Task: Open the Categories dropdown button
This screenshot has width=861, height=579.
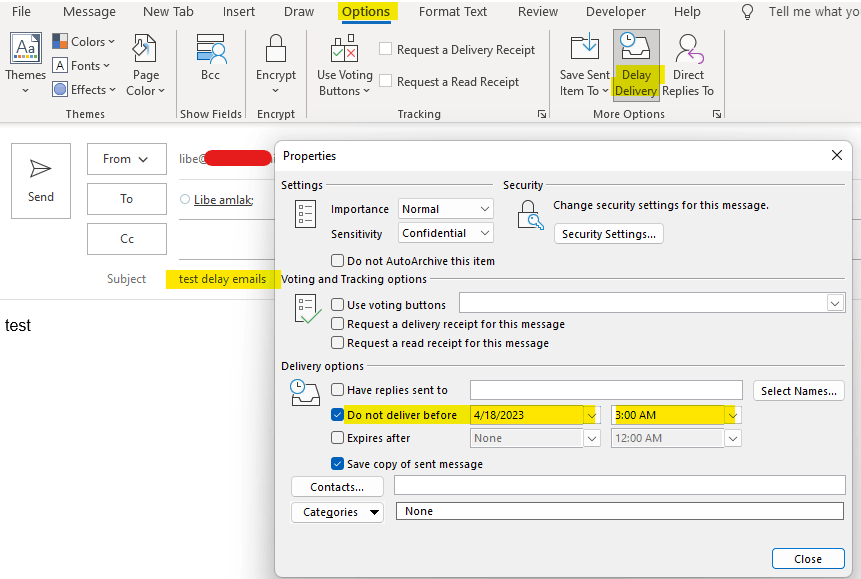Action: click(x=337, y=512)
